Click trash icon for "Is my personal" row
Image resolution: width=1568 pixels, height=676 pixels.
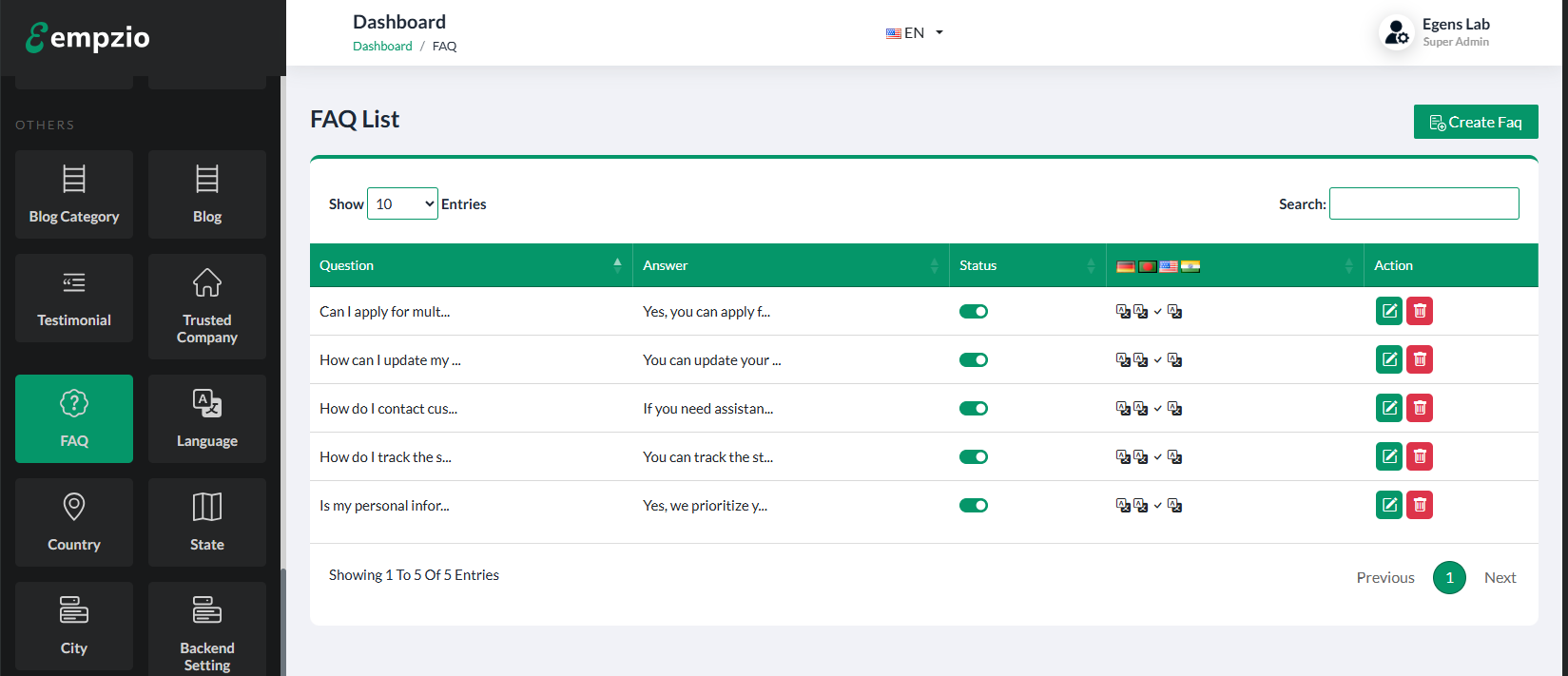tap(1419, 505)
